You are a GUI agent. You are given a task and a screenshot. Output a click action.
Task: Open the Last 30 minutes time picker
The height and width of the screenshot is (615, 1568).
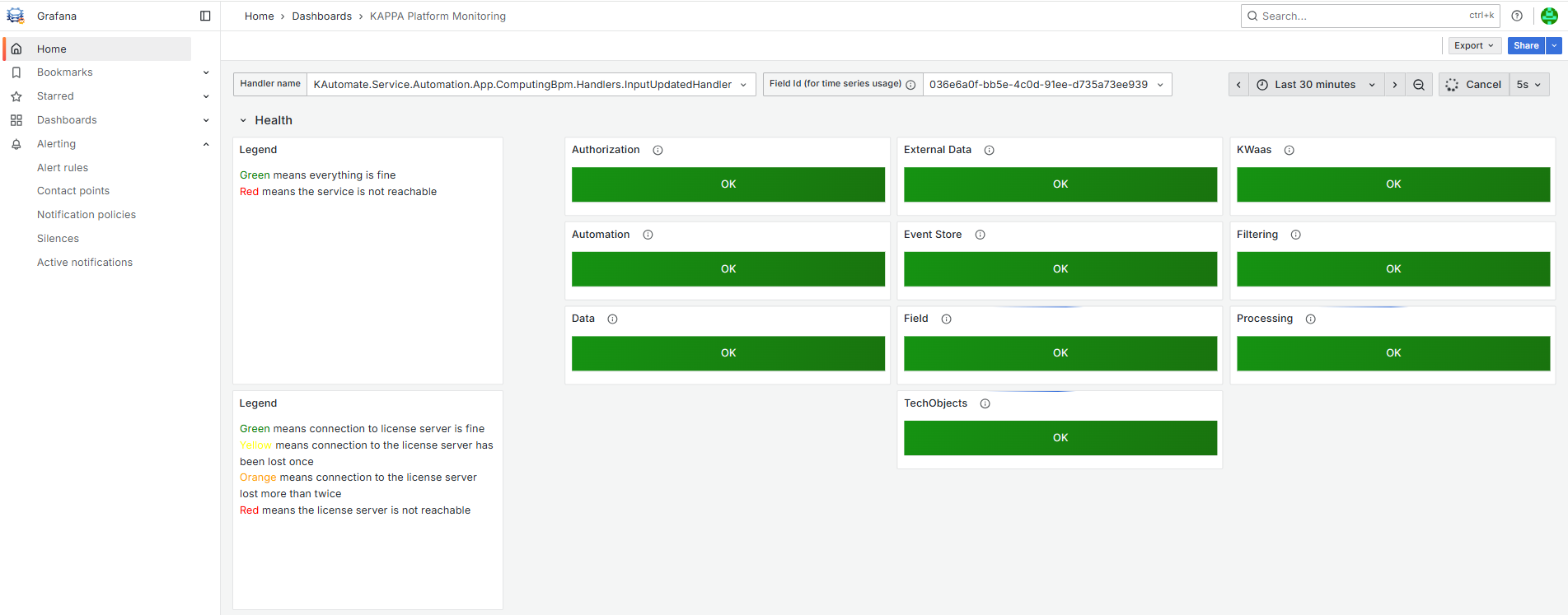[1315, 85]
